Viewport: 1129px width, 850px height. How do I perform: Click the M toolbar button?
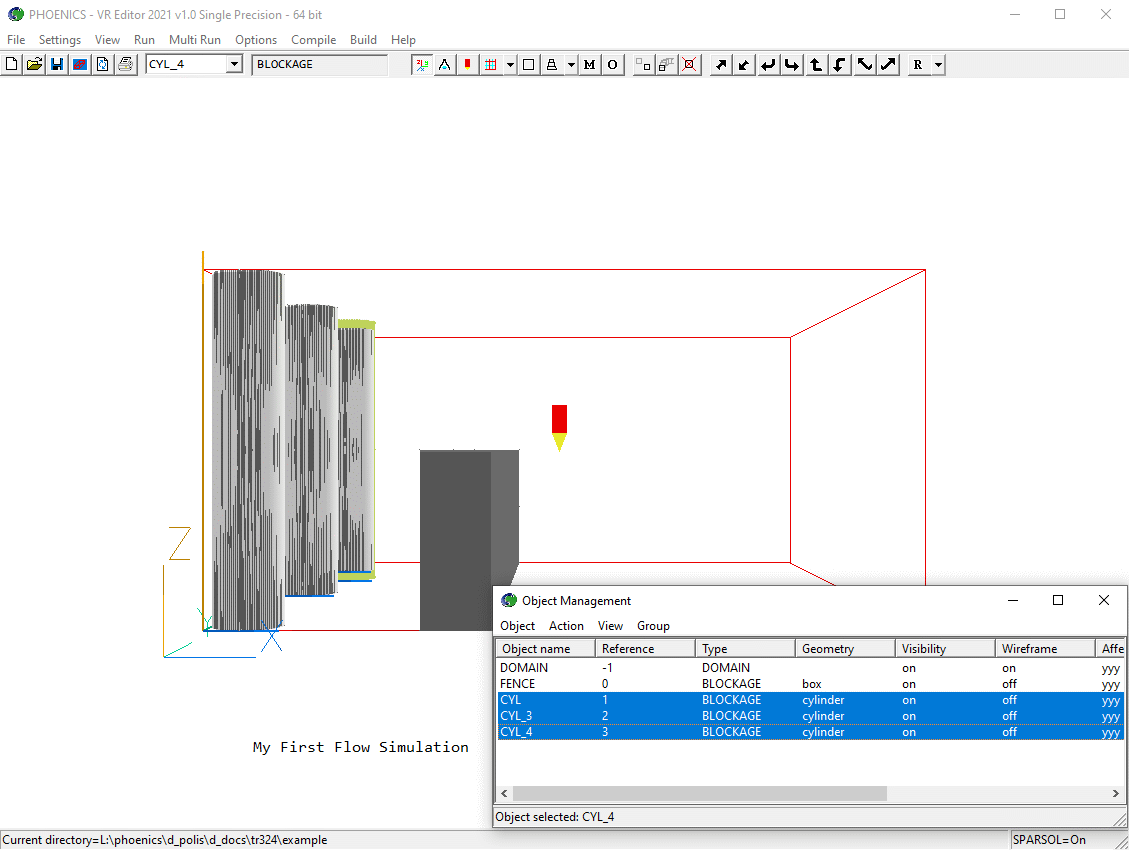point(589,65)
